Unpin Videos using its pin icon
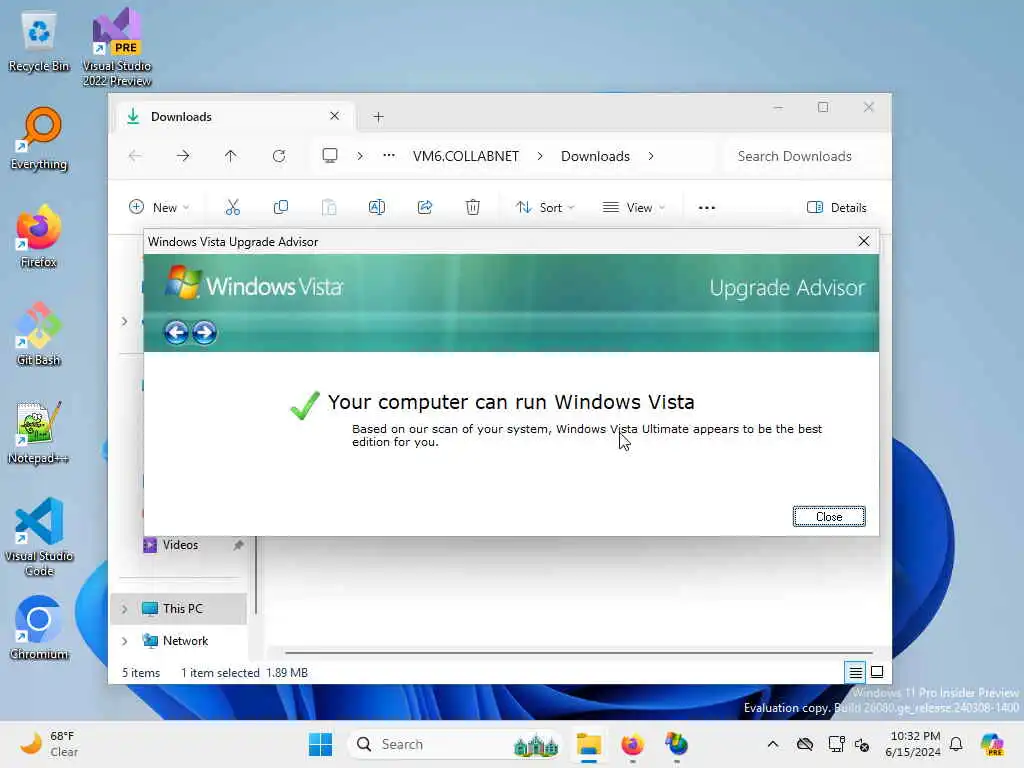Viewport: 1024px width, 768px height. [x=238, y=545]
